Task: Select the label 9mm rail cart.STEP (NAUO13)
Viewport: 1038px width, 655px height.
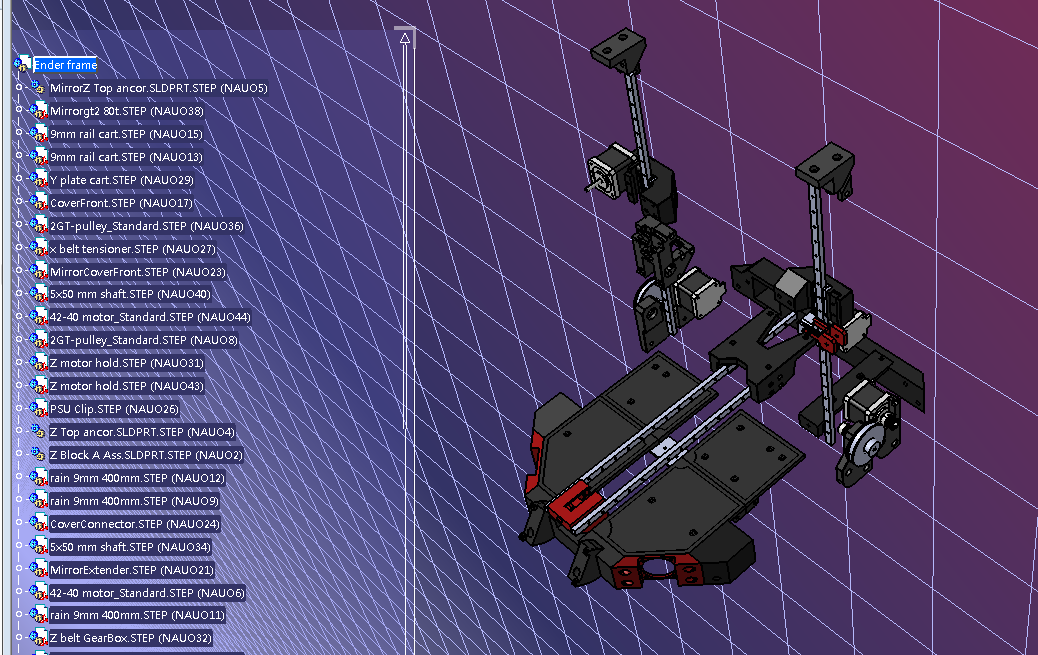Action: pyautogui.click(x=126, y=157)
